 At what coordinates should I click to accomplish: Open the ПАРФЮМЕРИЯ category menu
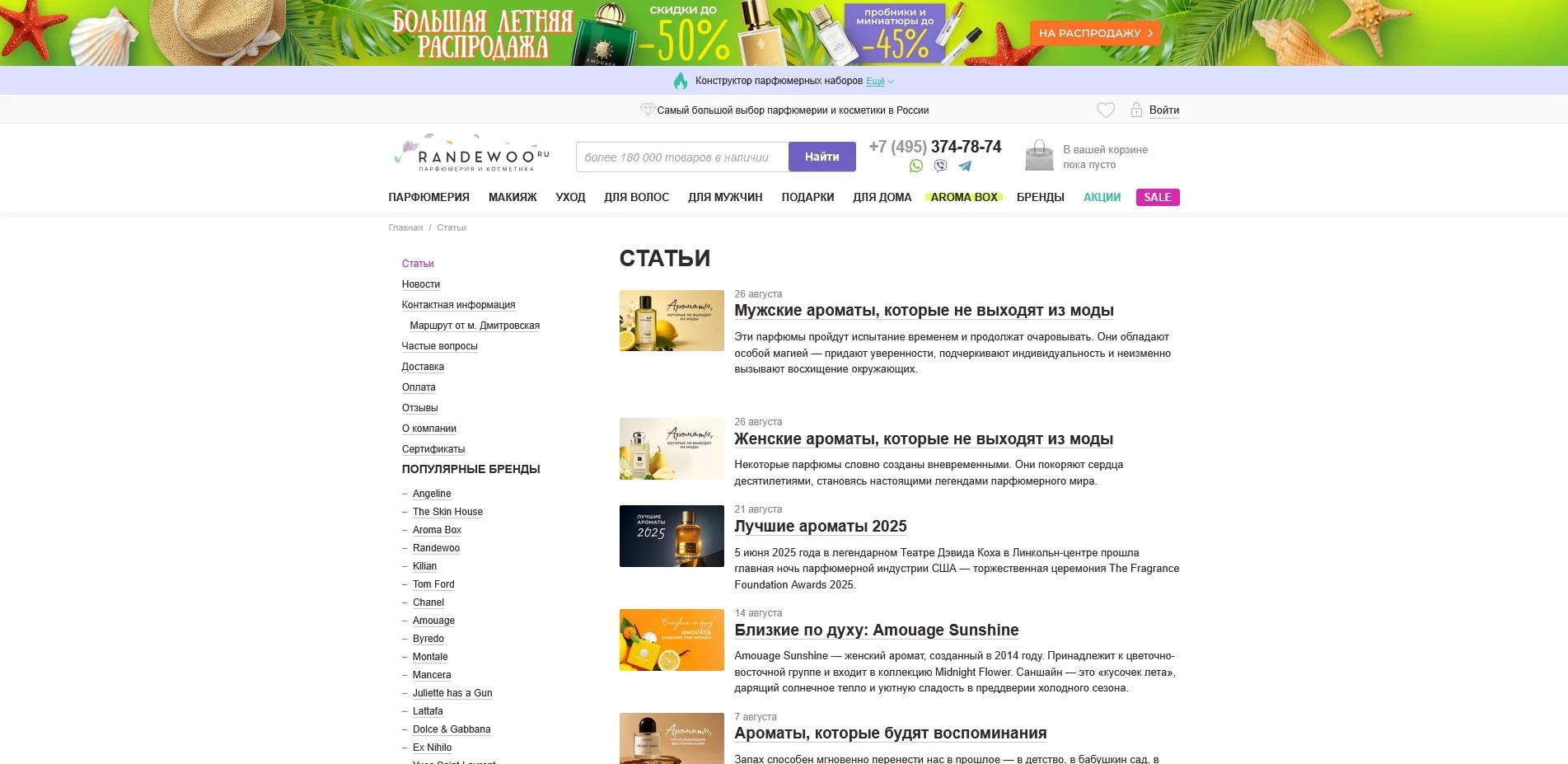[428, 197]
